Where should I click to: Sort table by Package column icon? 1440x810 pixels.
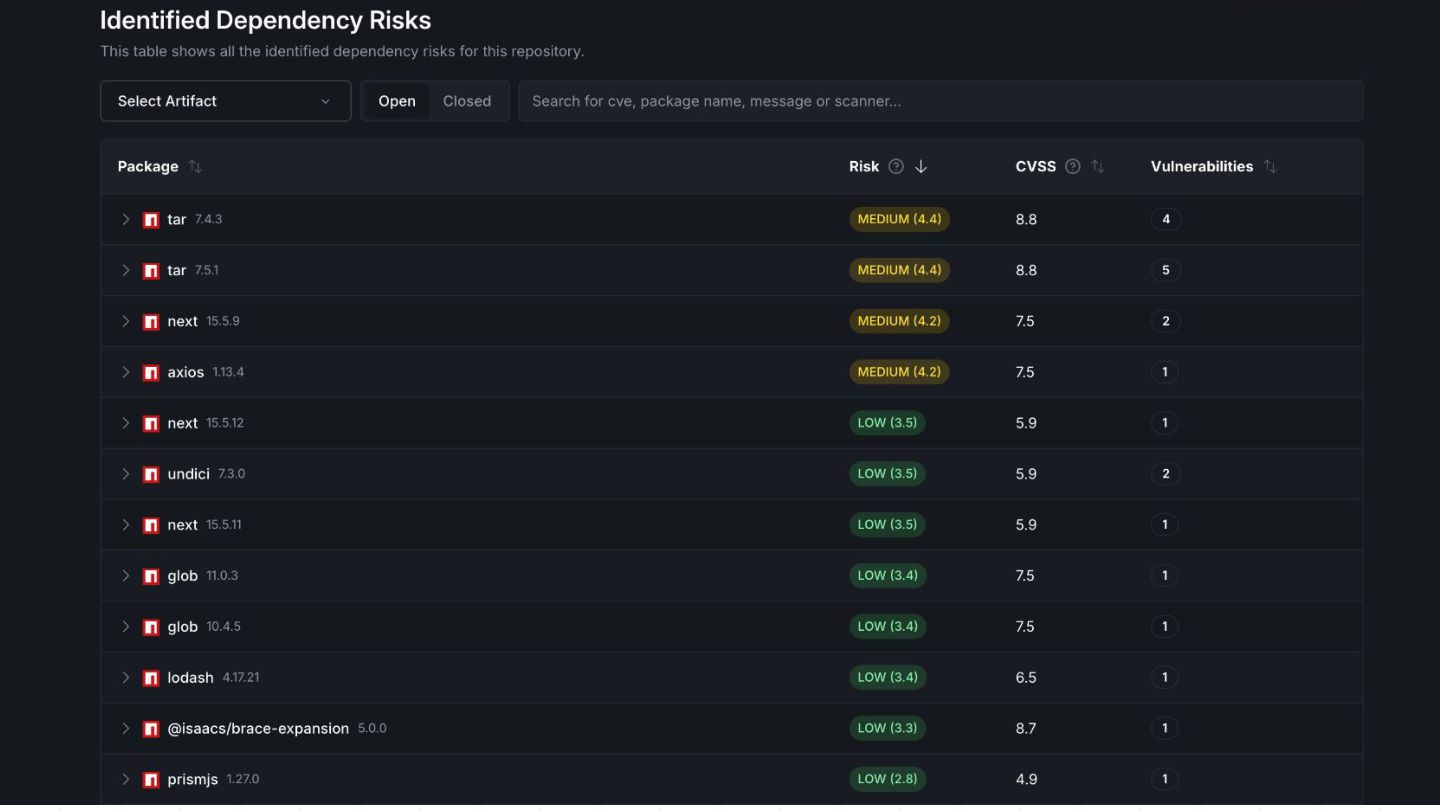[x=195, y=167]
